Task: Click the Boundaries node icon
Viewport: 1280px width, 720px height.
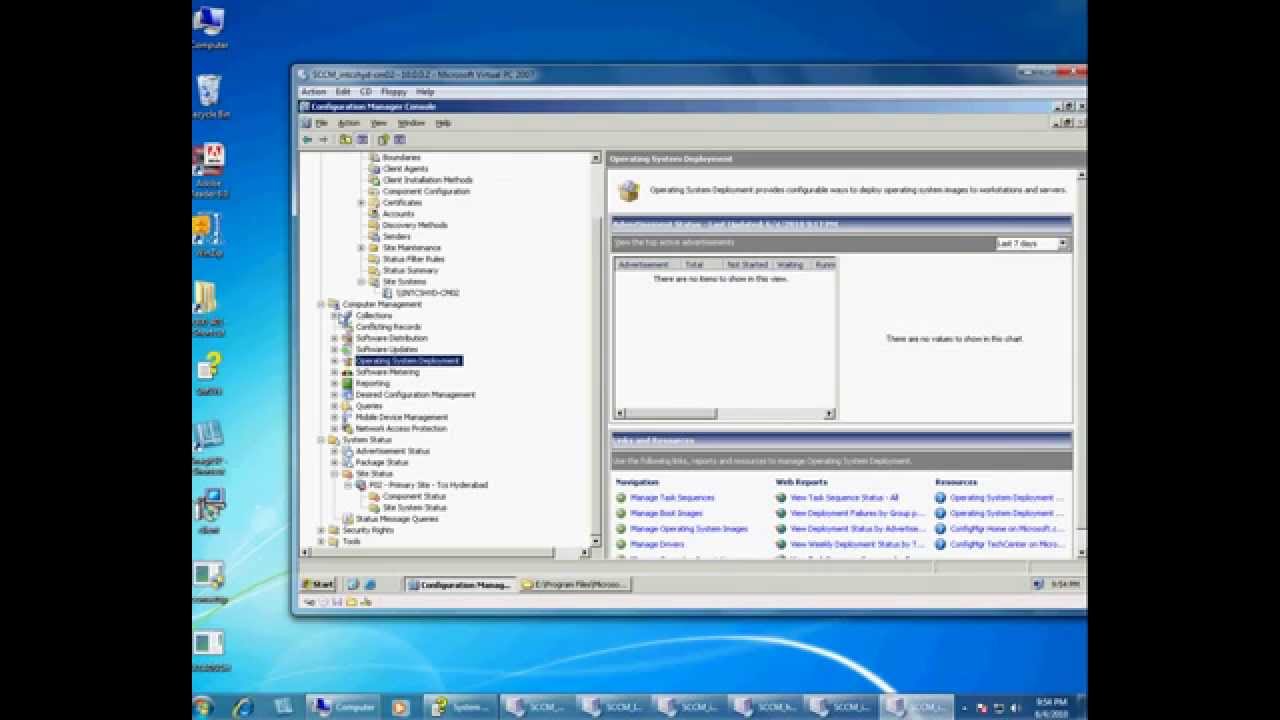Action: (375, 157)
